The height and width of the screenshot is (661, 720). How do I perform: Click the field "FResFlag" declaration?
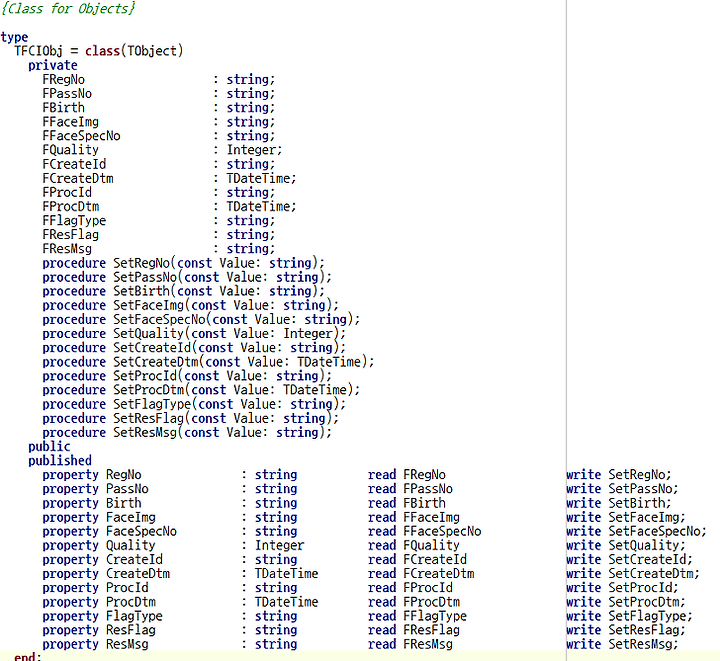pyautogui.click(x=71, y=235)
